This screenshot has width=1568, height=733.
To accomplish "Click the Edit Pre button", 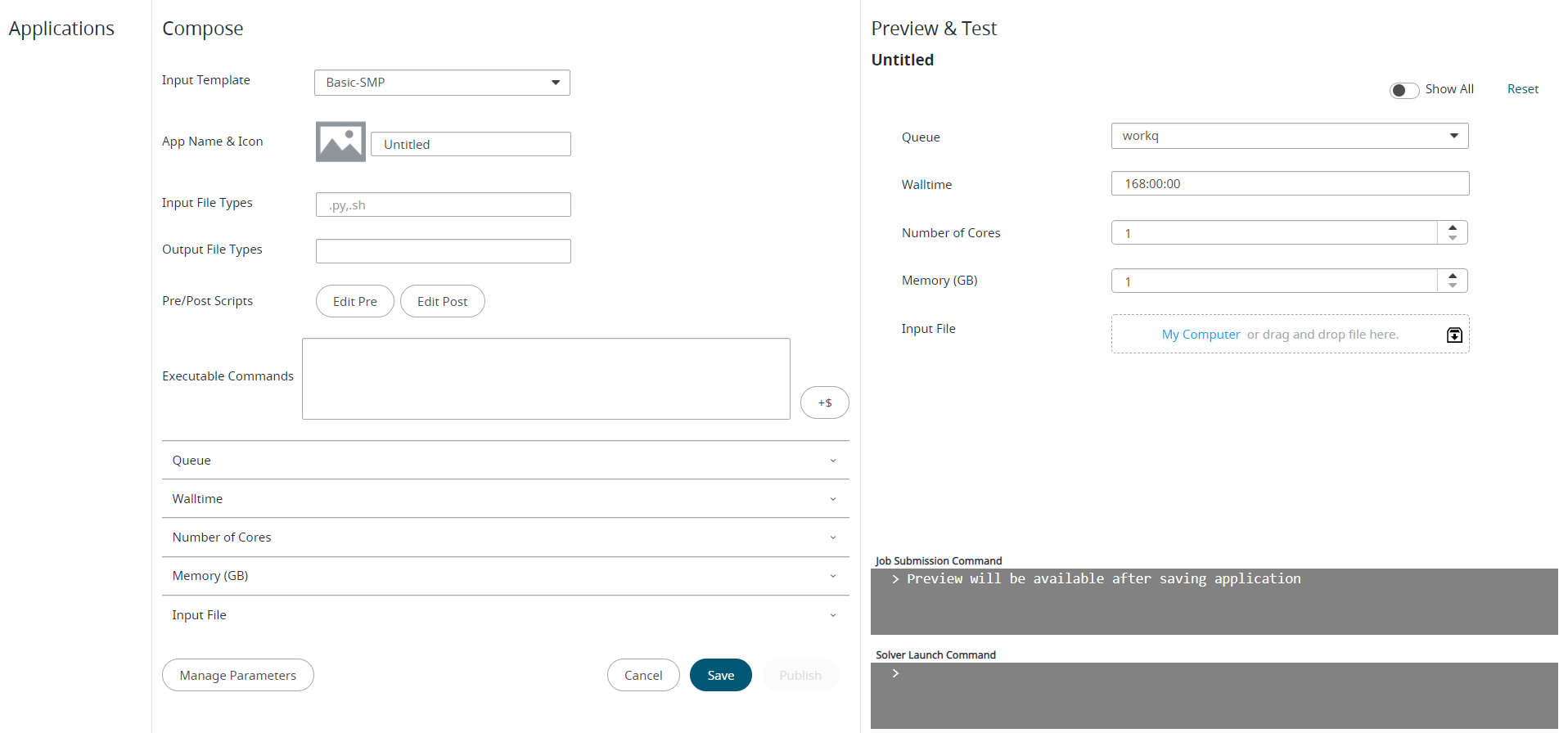I will point(355,301).
